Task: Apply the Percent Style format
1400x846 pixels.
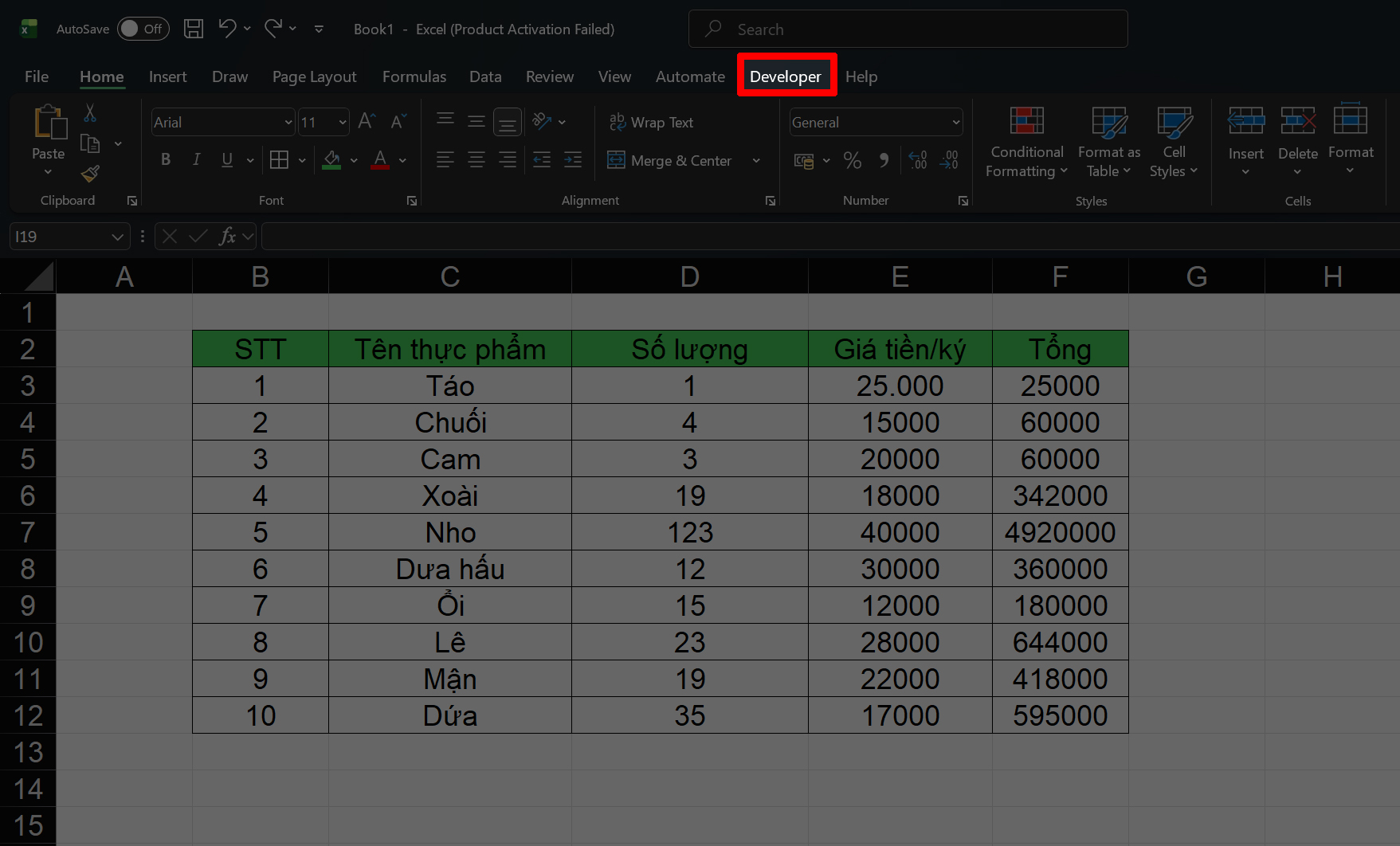Action: [852, 160]
